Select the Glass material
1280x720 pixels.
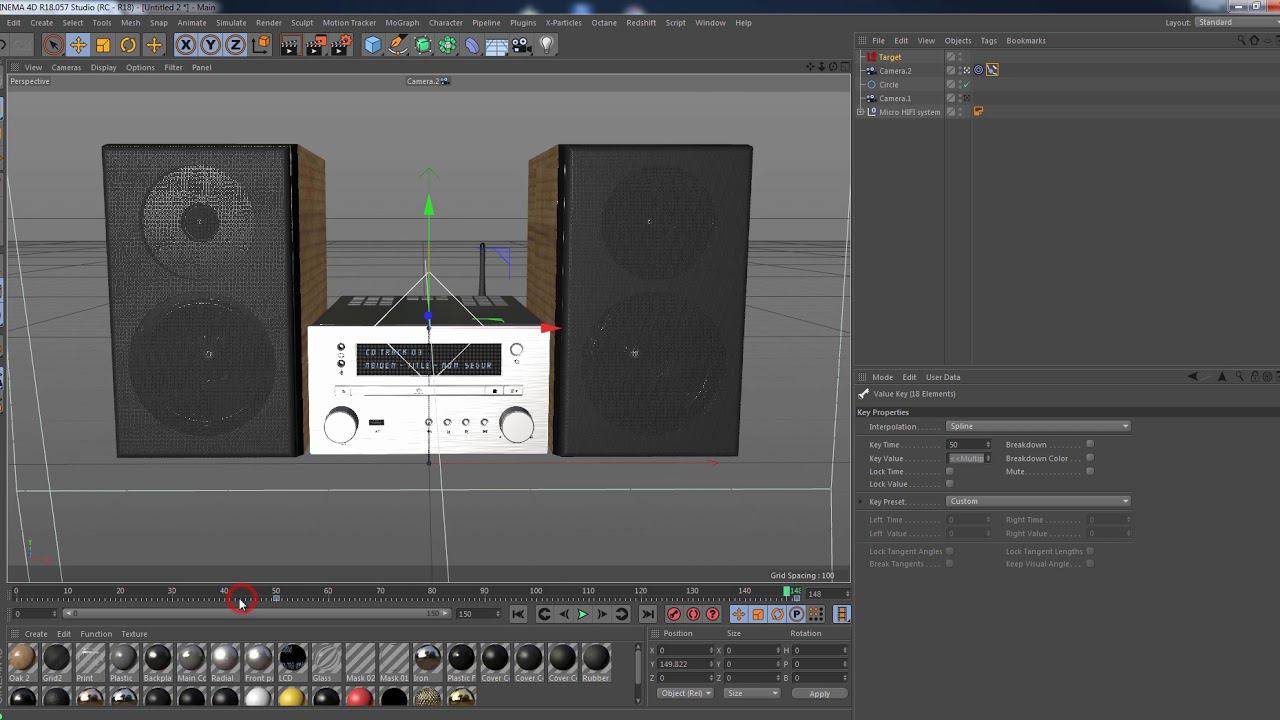tap(326, 663)
